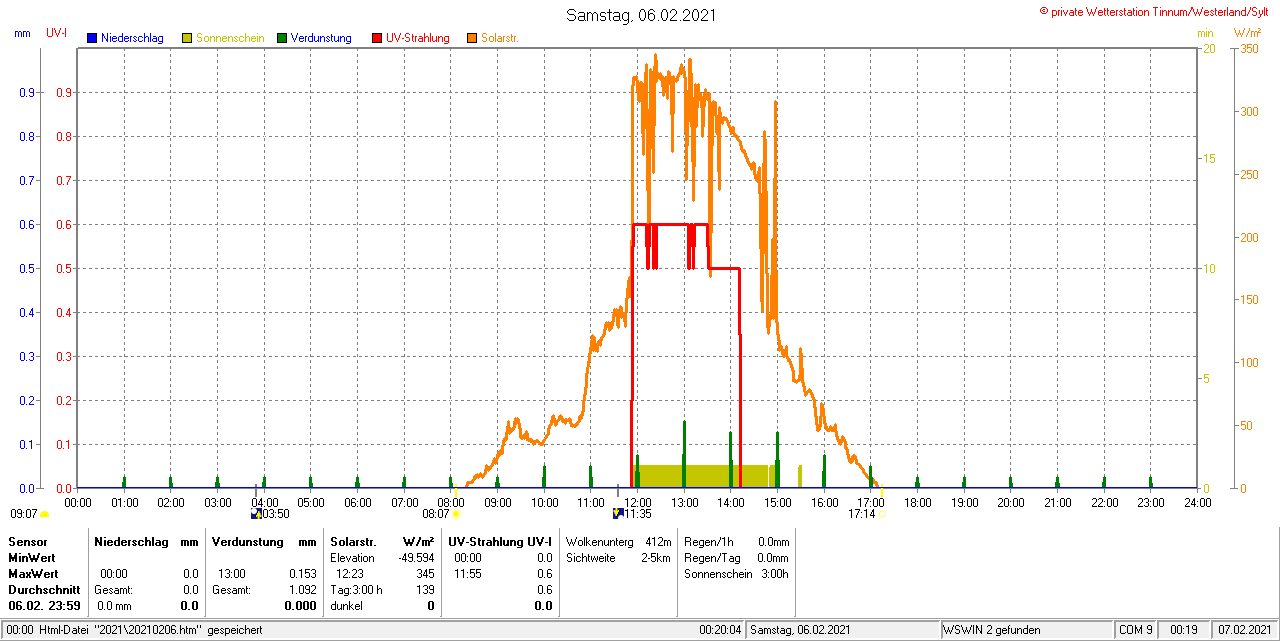The height and width of the screenshot is (641, 1280).
Task: Click the sunset time 17:14
Action: 862,514
